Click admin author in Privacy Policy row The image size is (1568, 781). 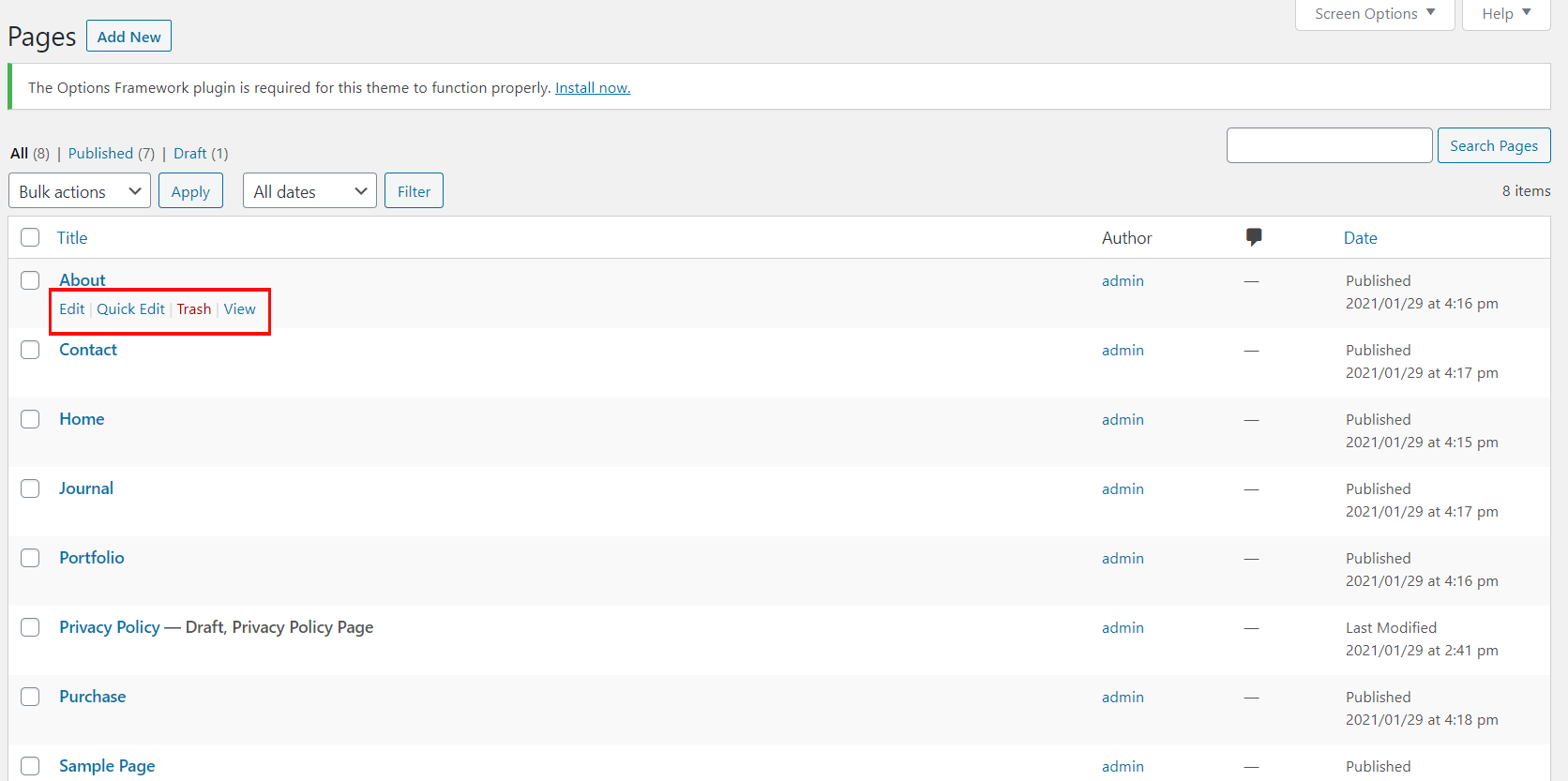point(1123,628)
